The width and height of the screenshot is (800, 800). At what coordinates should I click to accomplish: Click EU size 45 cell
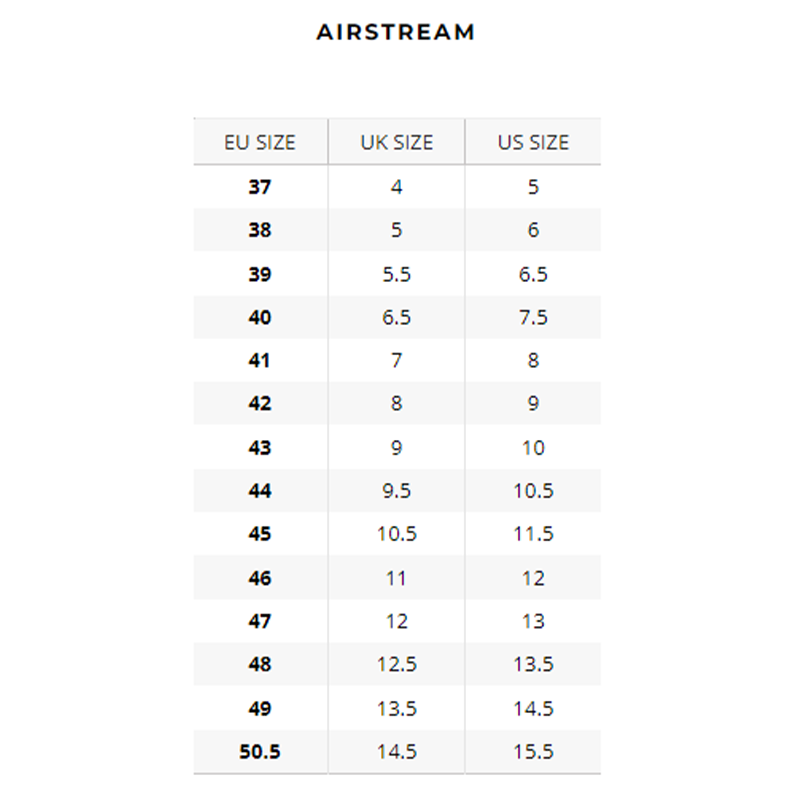[x=260, y=535]
